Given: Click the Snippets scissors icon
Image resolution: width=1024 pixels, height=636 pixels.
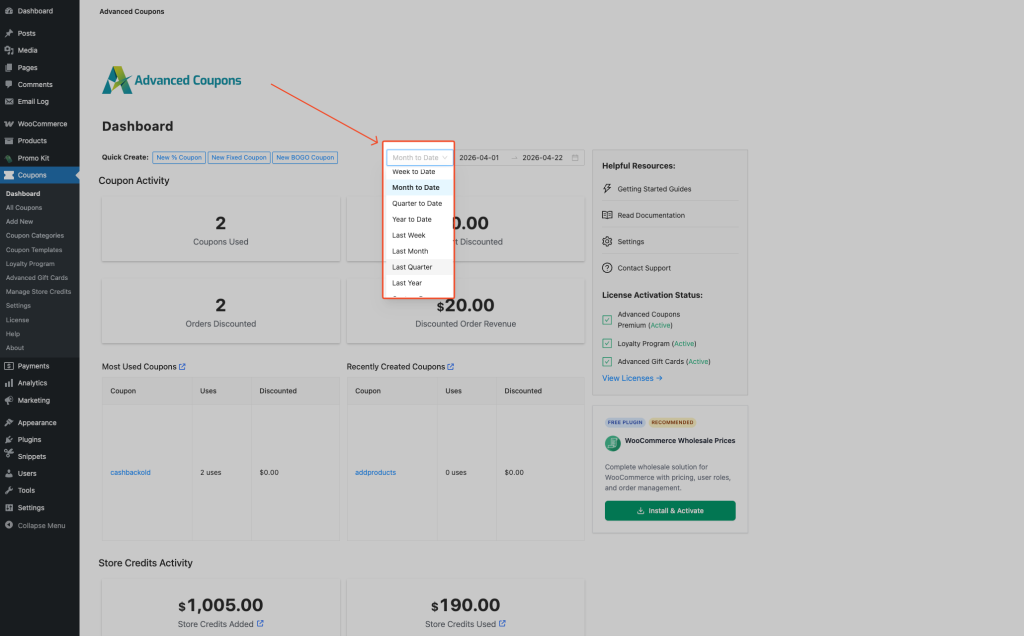Looking at the screenshot, I should [x=8, y=454].
